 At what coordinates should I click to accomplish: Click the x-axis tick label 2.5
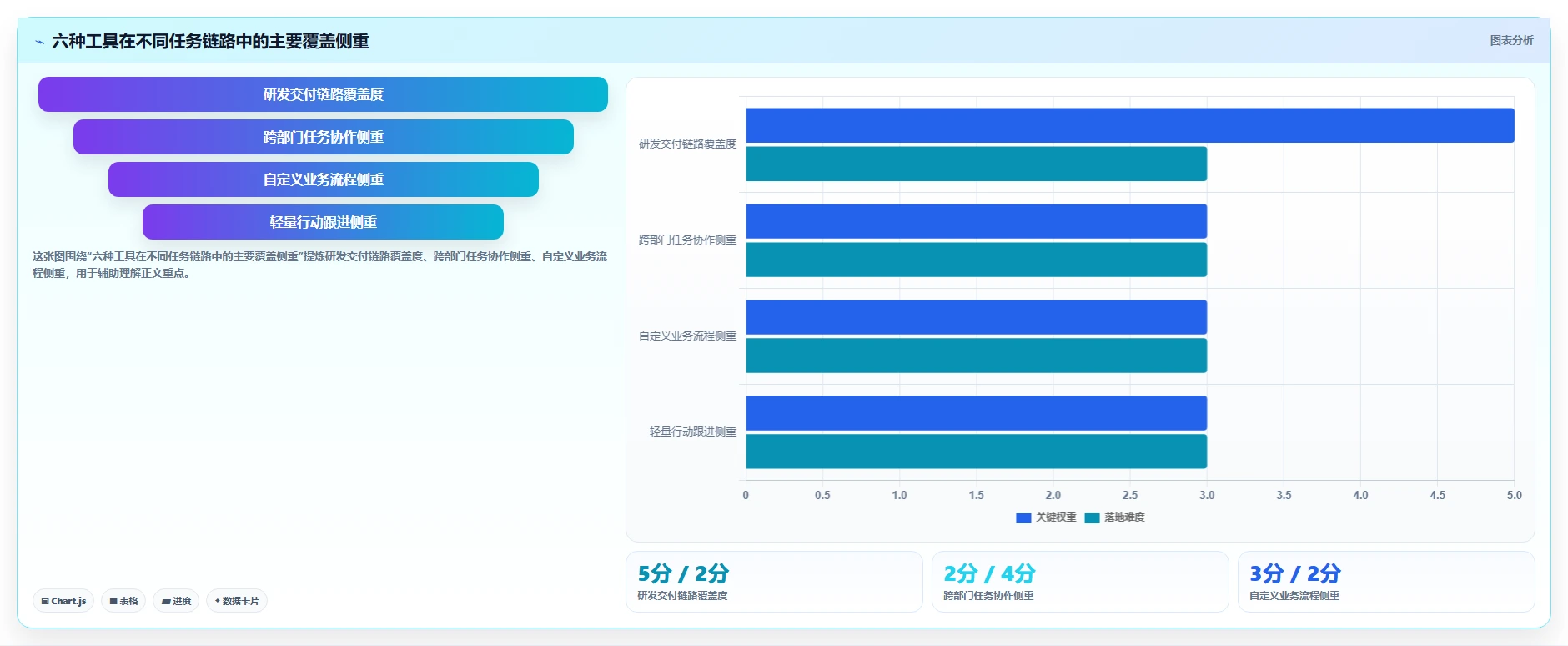pos(1130,495)
